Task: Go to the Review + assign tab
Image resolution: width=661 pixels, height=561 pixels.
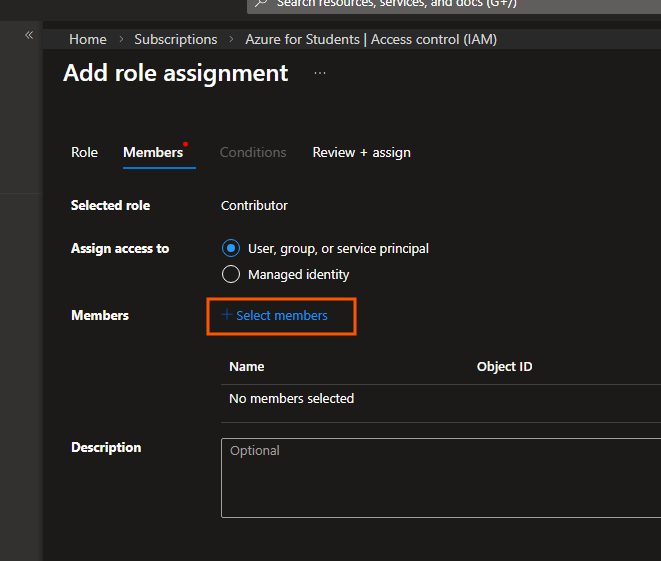Action: (361, 152)
